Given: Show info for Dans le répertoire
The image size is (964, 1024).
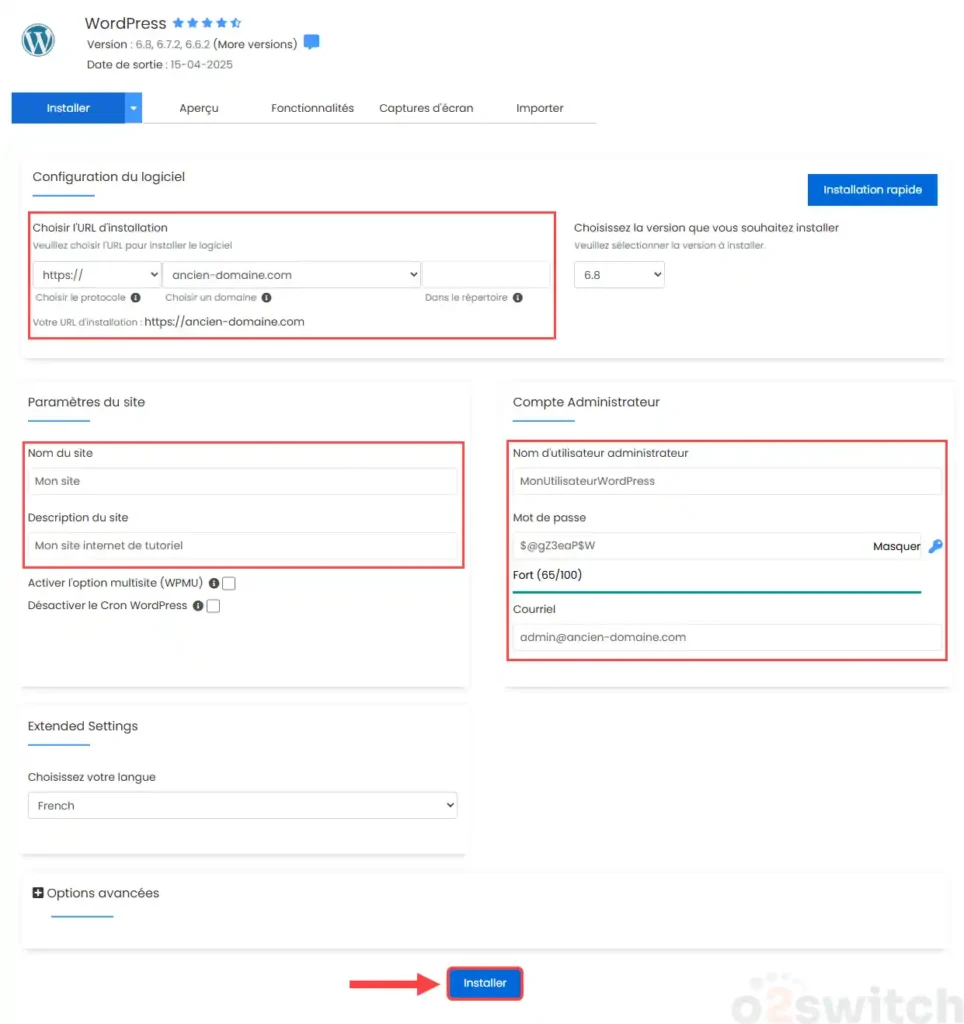Looking at the screenshot, I should pos(517,298).
